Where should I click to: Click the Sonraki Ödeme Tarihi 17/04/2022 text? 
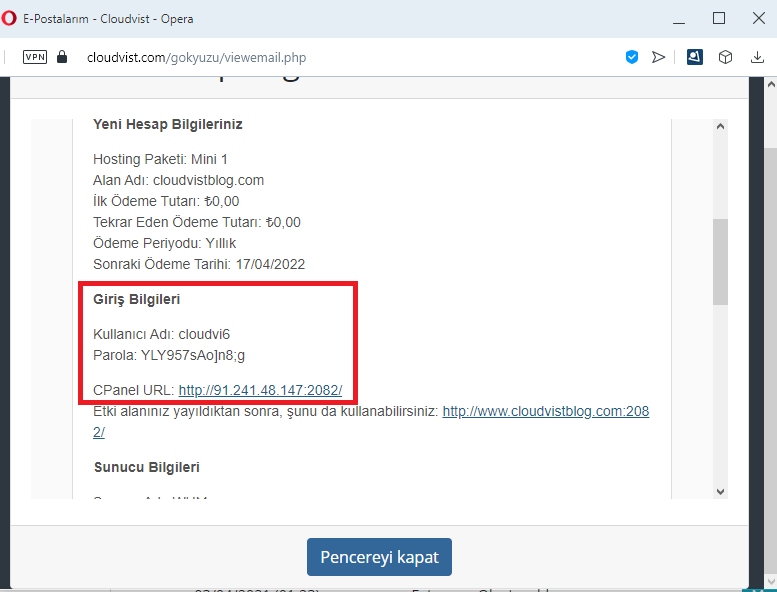199,264
